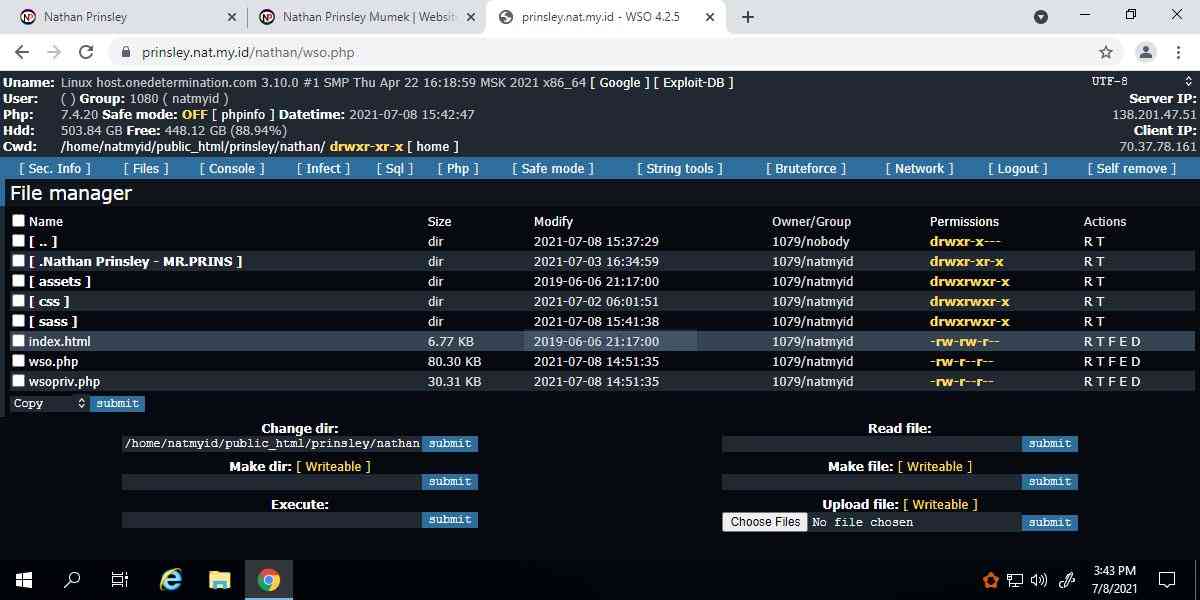Close the first Nathan Prinsley tab

[x=232, y=17]
